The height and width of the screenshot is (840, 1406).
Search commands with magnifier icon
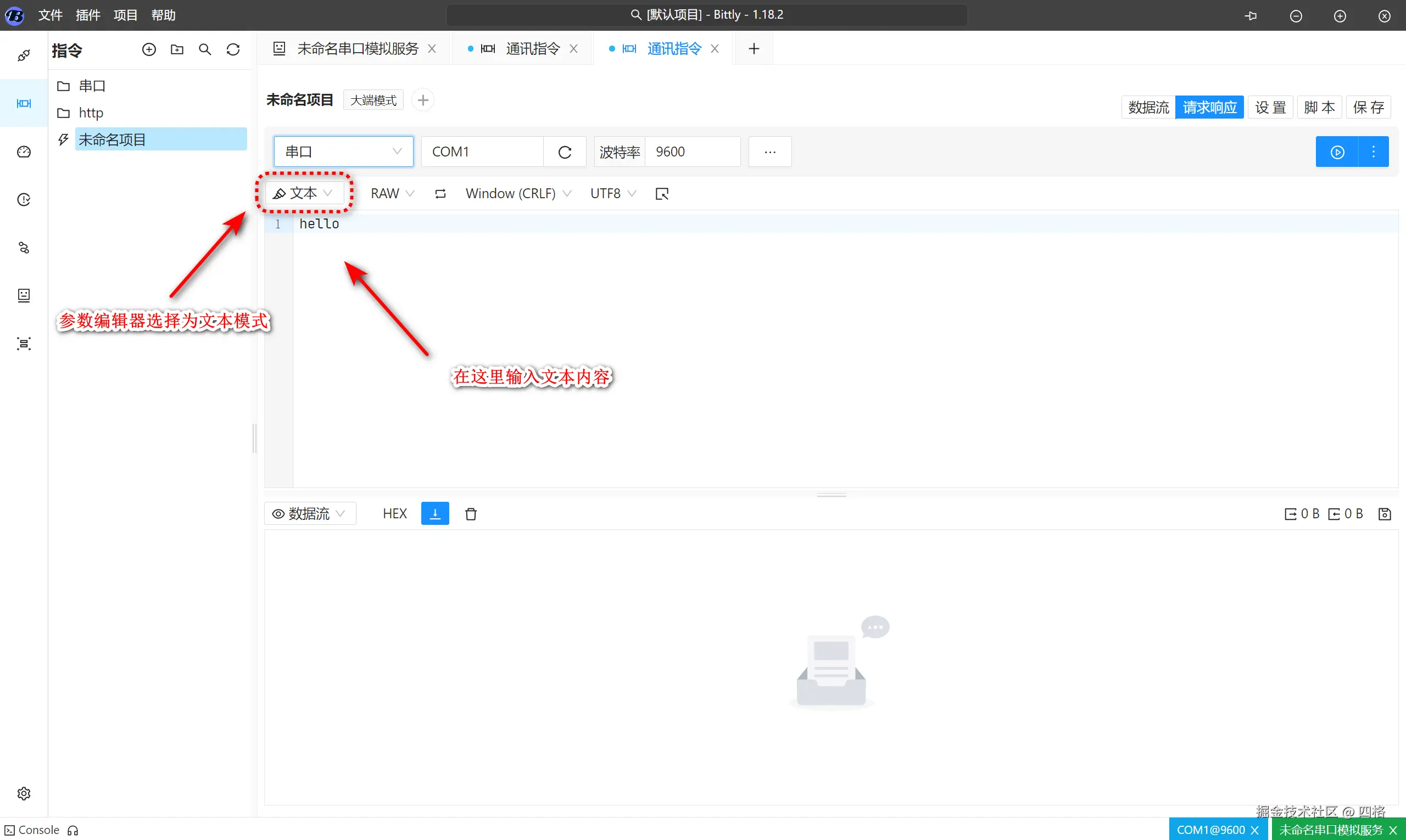point(205,50)
